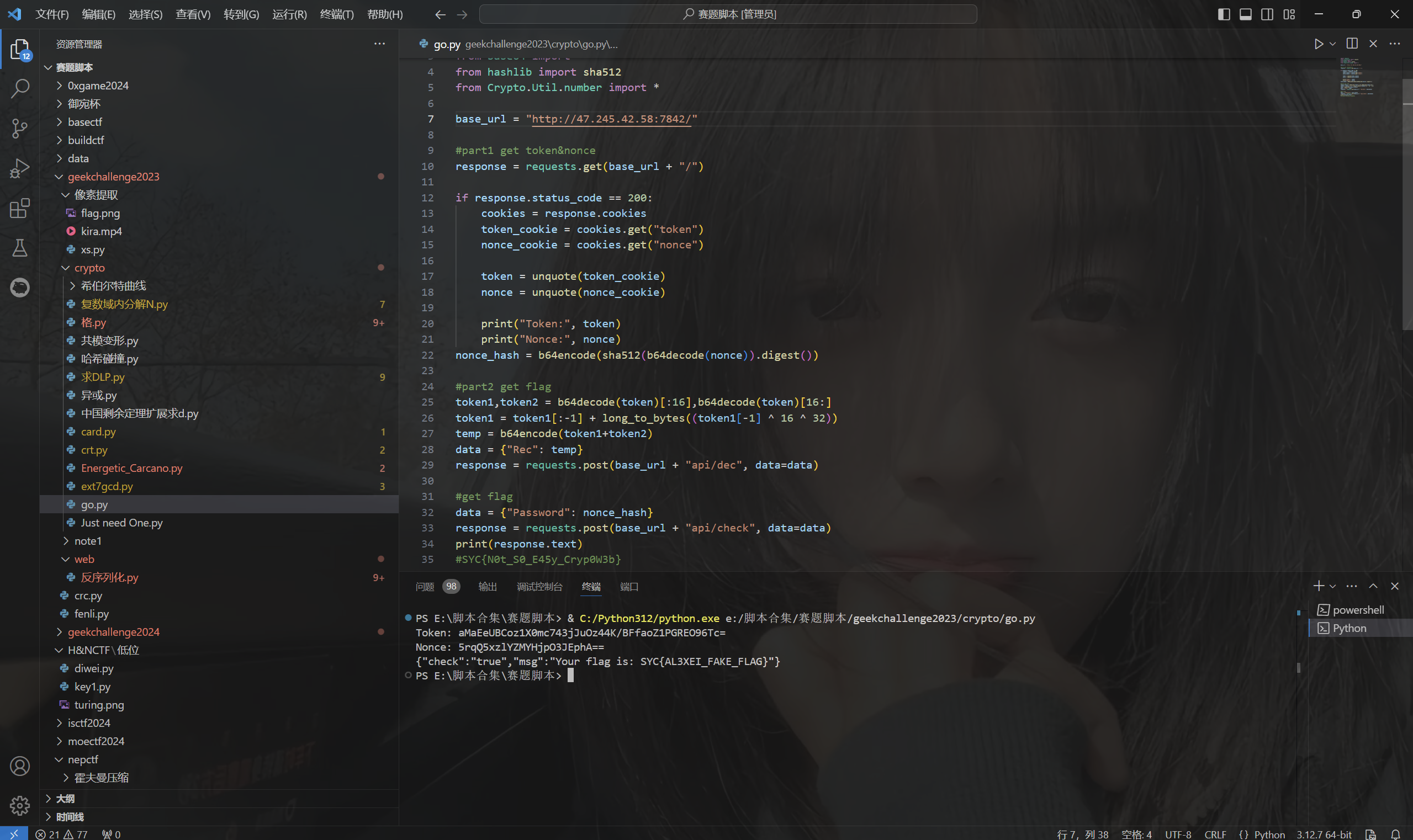Open the Manage gear settings icon

tap(20, 805)
